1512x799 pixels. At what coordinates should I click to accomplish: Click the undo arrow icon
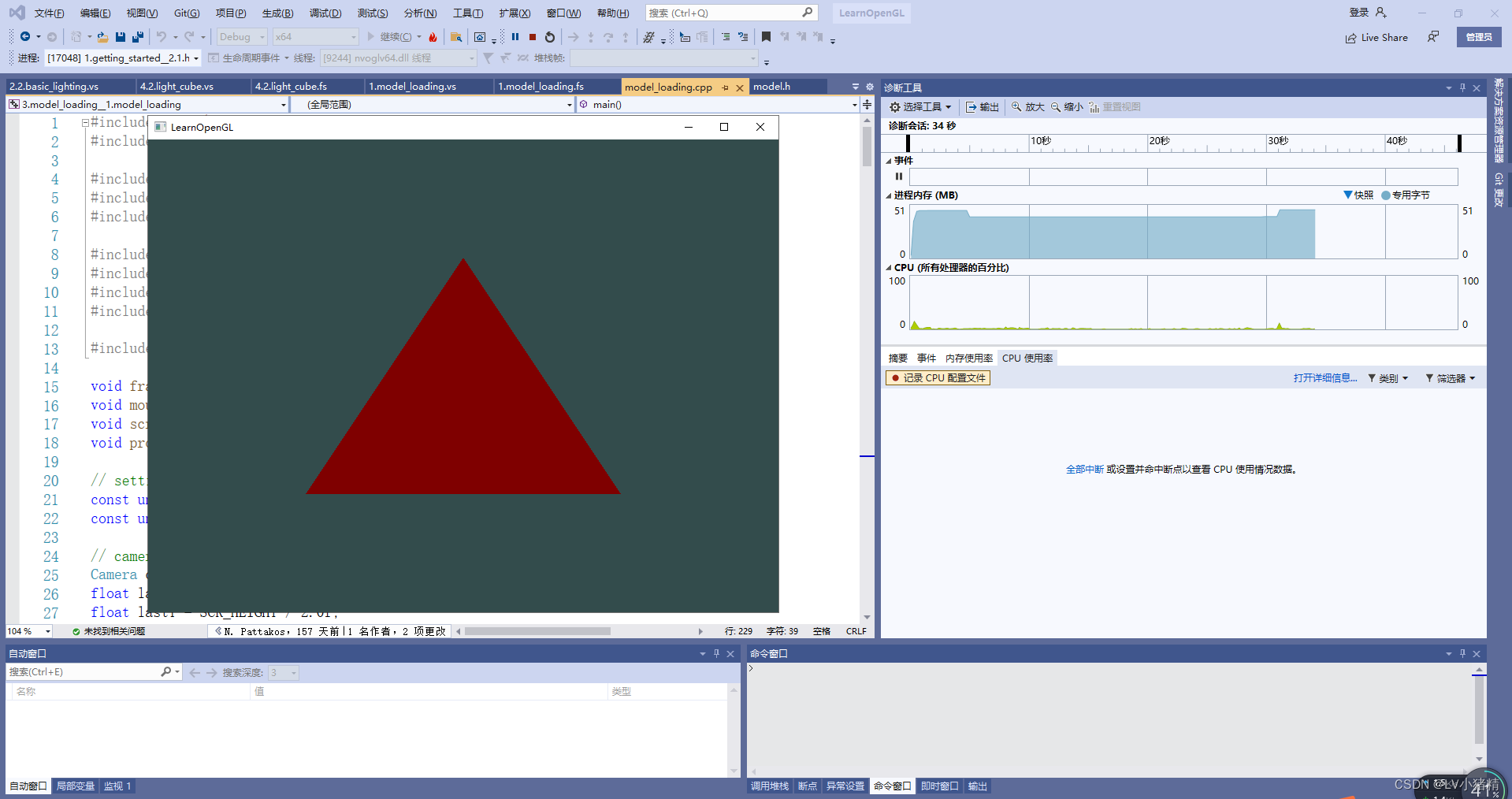click(162, 37)
